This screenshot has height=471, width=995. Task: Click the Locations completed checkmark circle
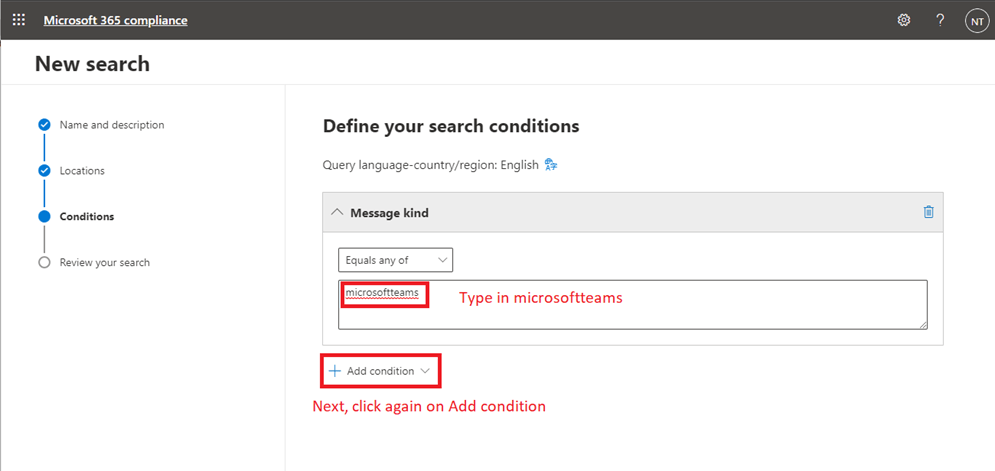[x=44, y=170]
